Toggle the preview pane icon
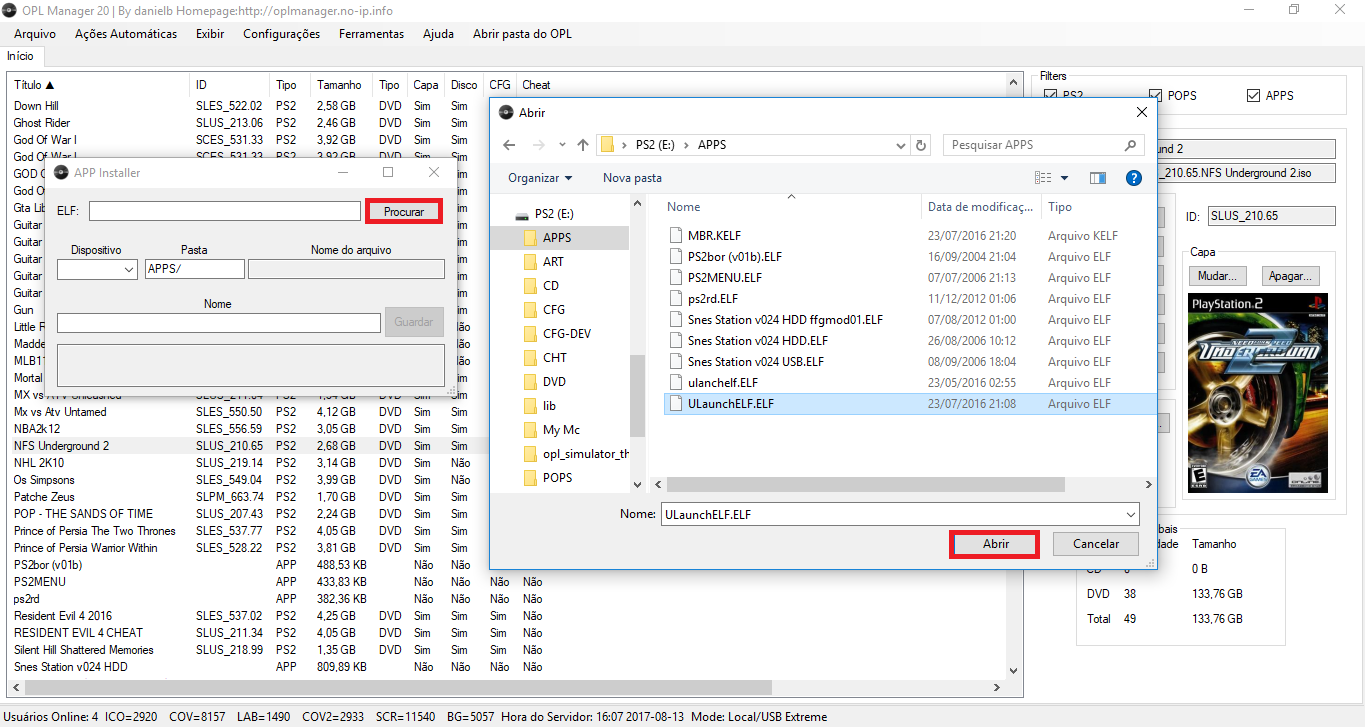 pyautogui.click(x=1098, y=178)
